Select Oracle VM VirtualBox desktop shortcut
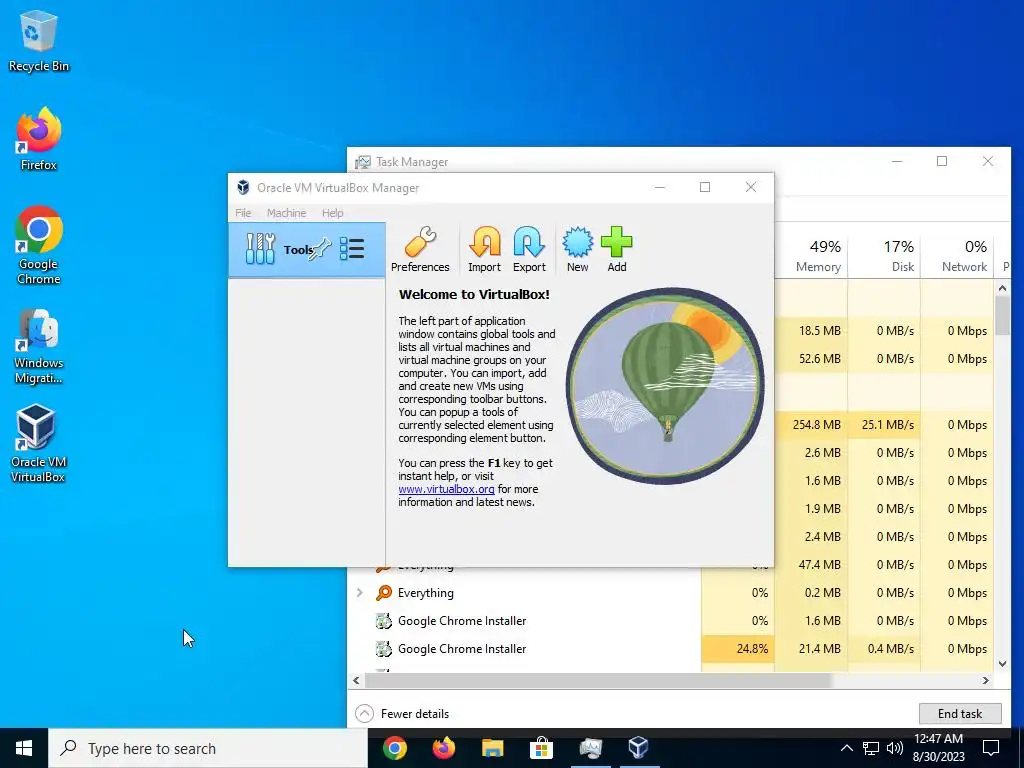This screenshot has height=768, width=1024. pyautogui.click(x=38, y=443)
